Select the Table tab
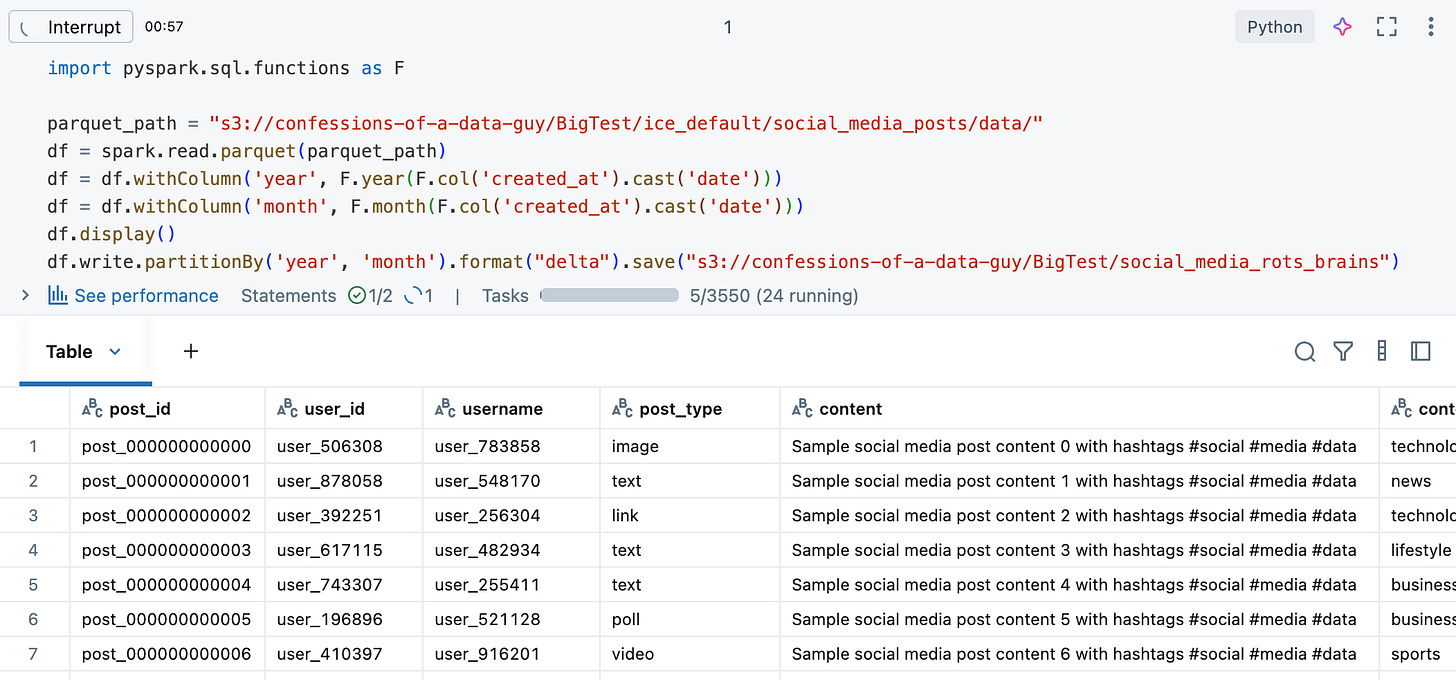Screen dimensions: 1456x680 [x=68, y=351]
